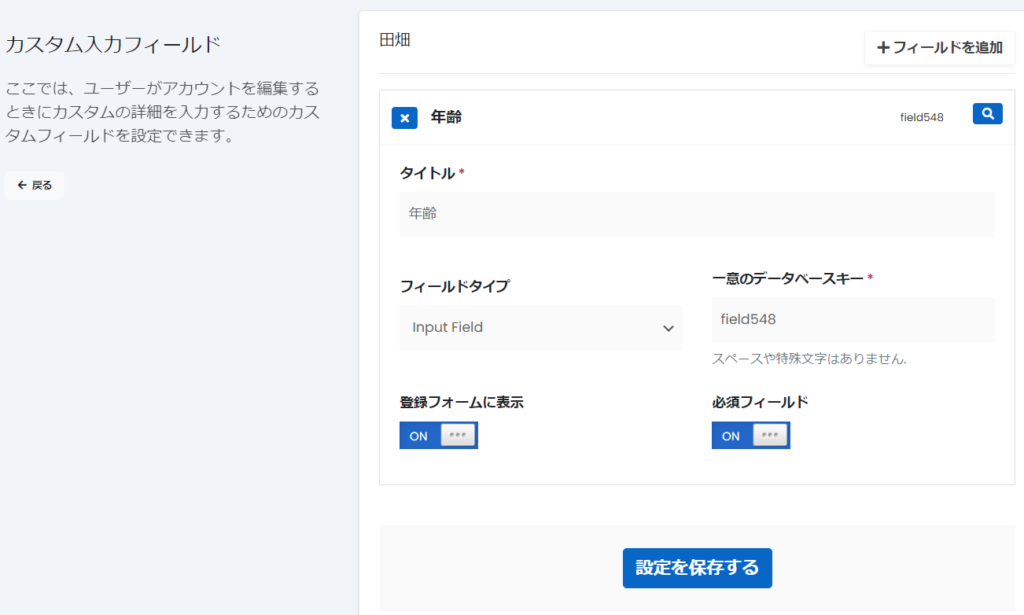
Task: Save with the 設定を保存する button
Action: coord(697,568)
